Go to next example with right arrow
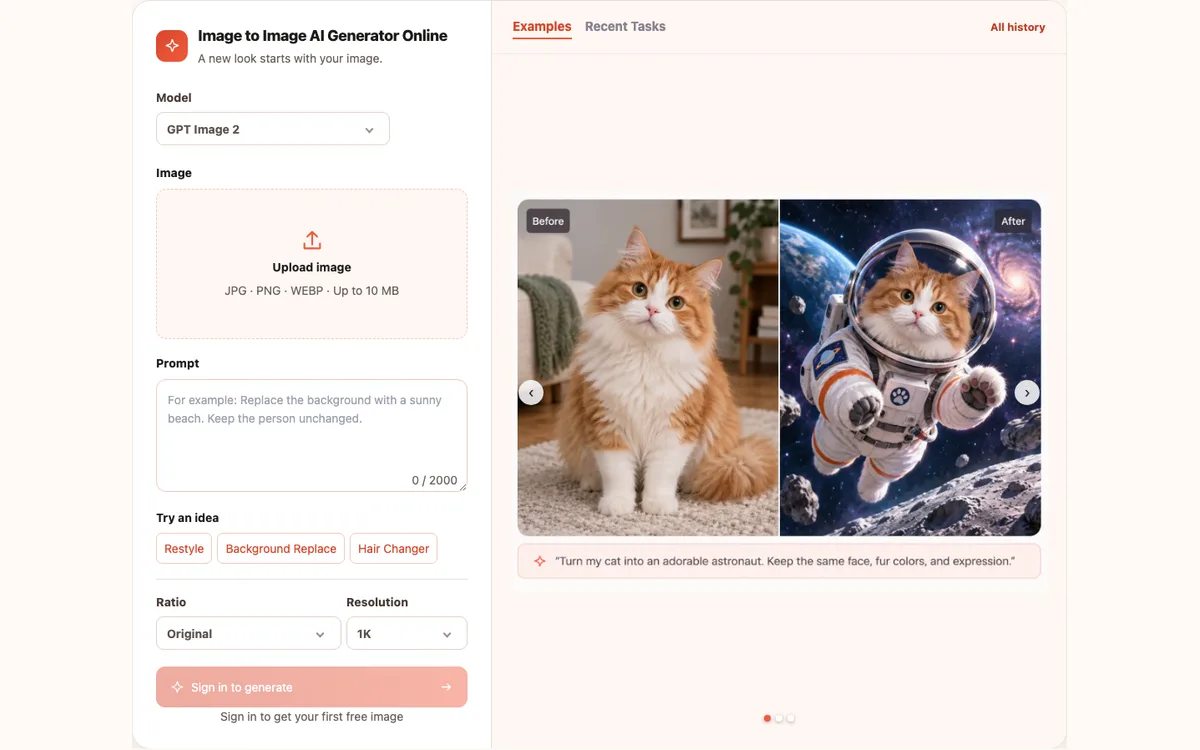The image size is (1200, 750). [x=1027, y=393]
